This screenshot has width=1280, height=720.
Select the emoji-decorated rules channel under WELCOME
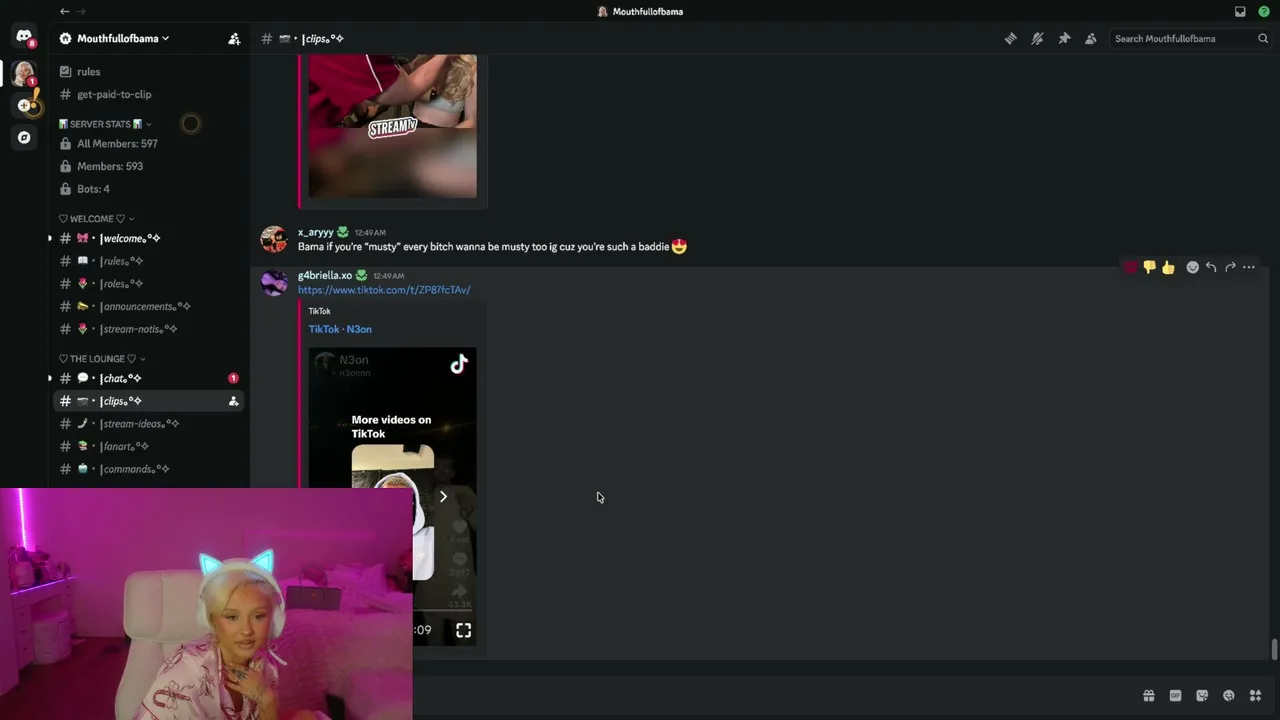(x=150, y=261)
